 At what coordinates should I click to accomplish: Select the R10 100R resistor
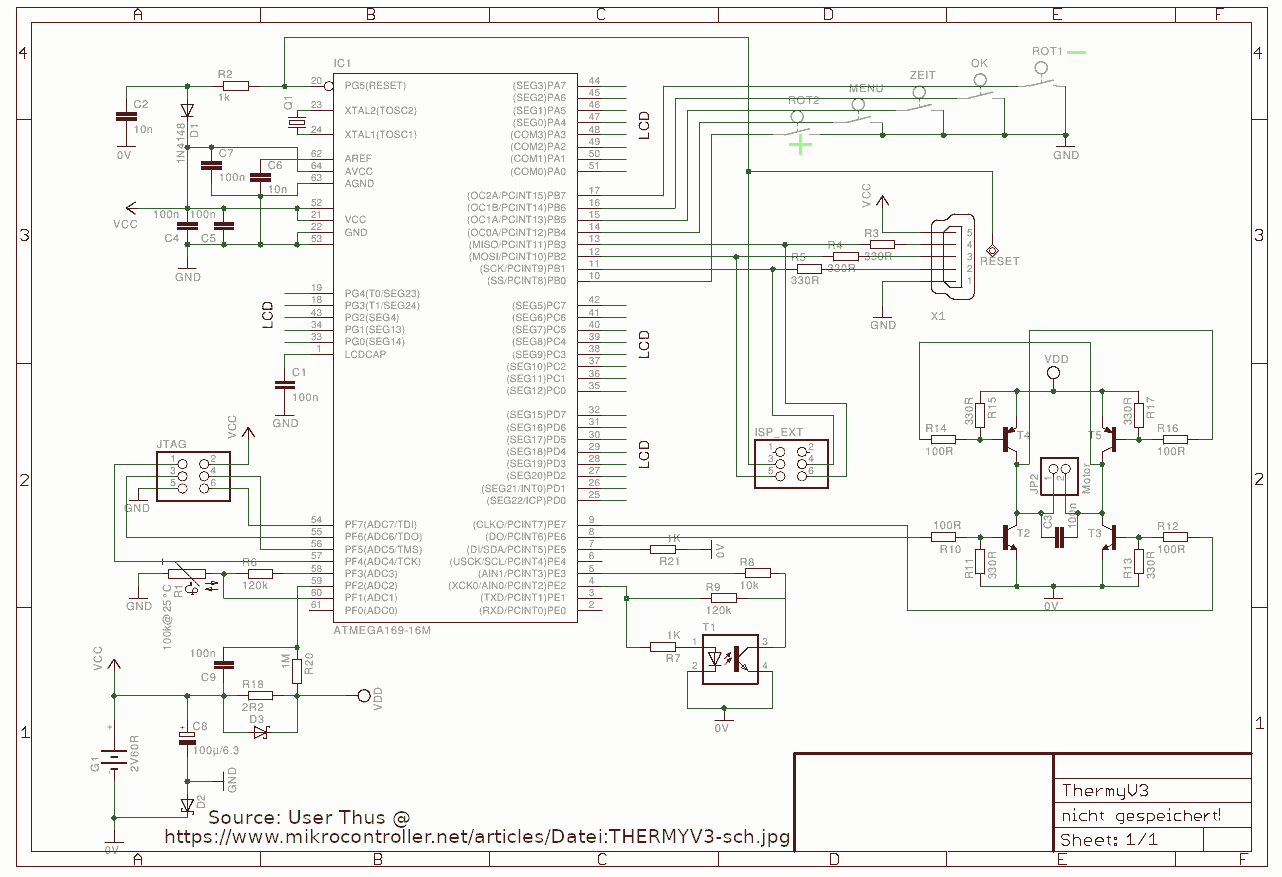click(944, 537)
